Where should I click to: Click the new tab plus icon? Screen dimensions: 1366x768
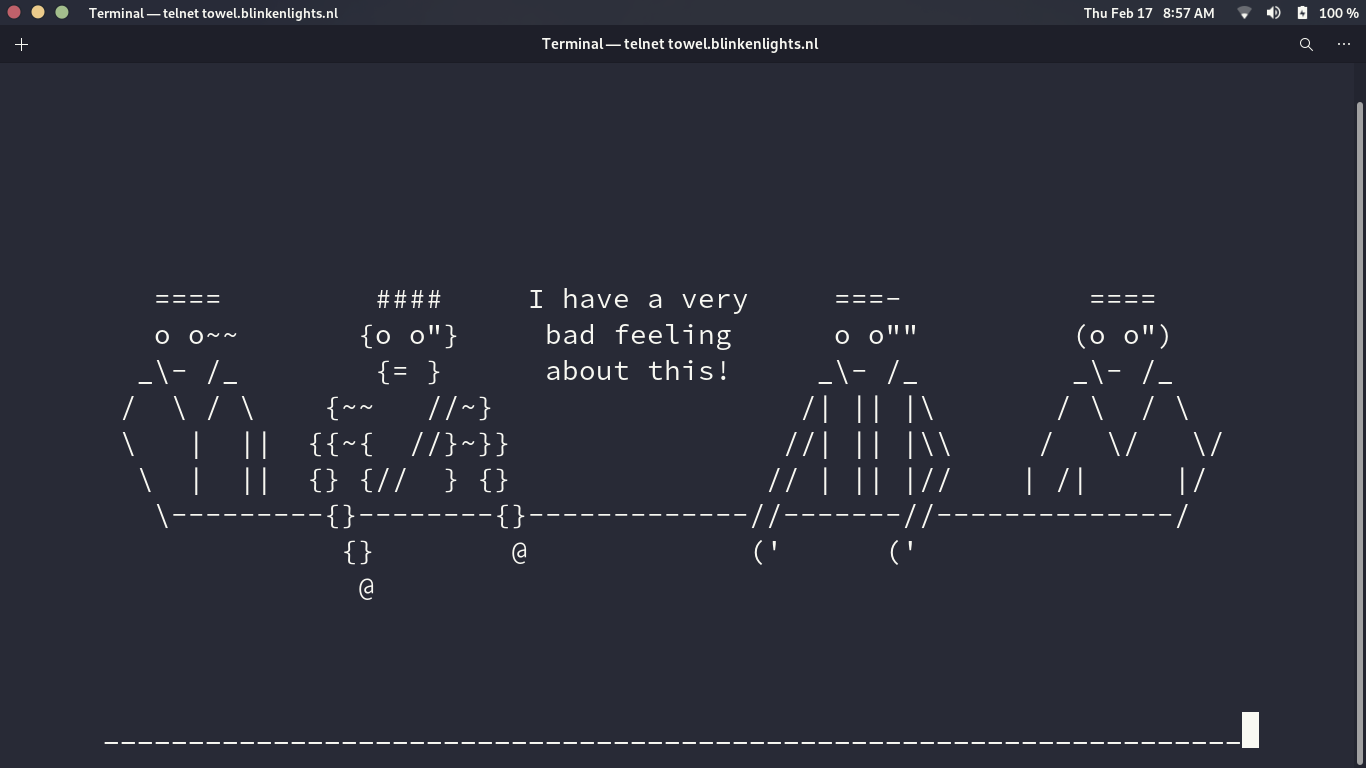(21, 44)
